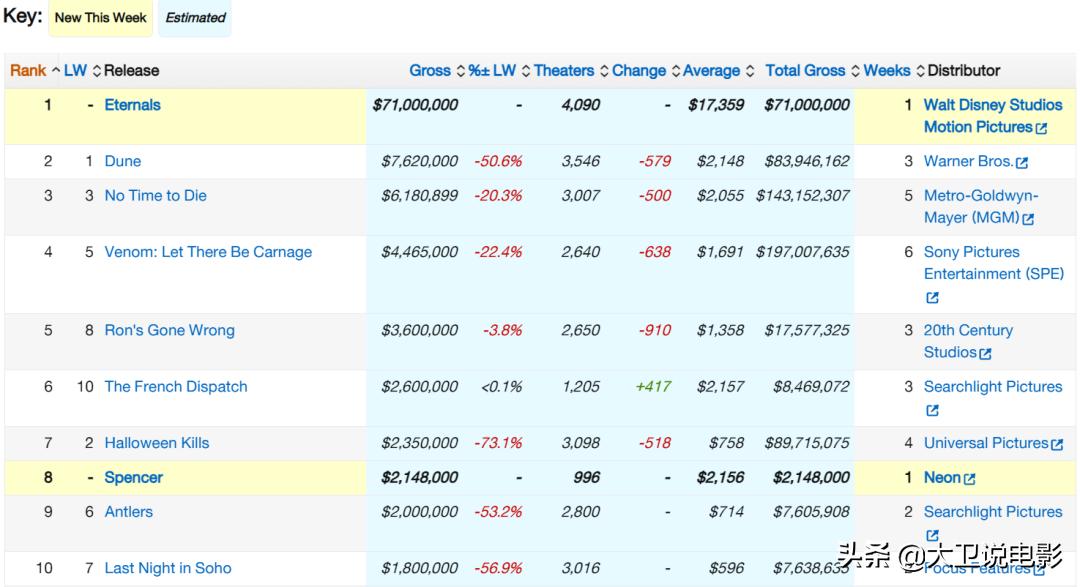Click the Estimated key label
This screenshot has width=1080, height=587.
[195, 18]
